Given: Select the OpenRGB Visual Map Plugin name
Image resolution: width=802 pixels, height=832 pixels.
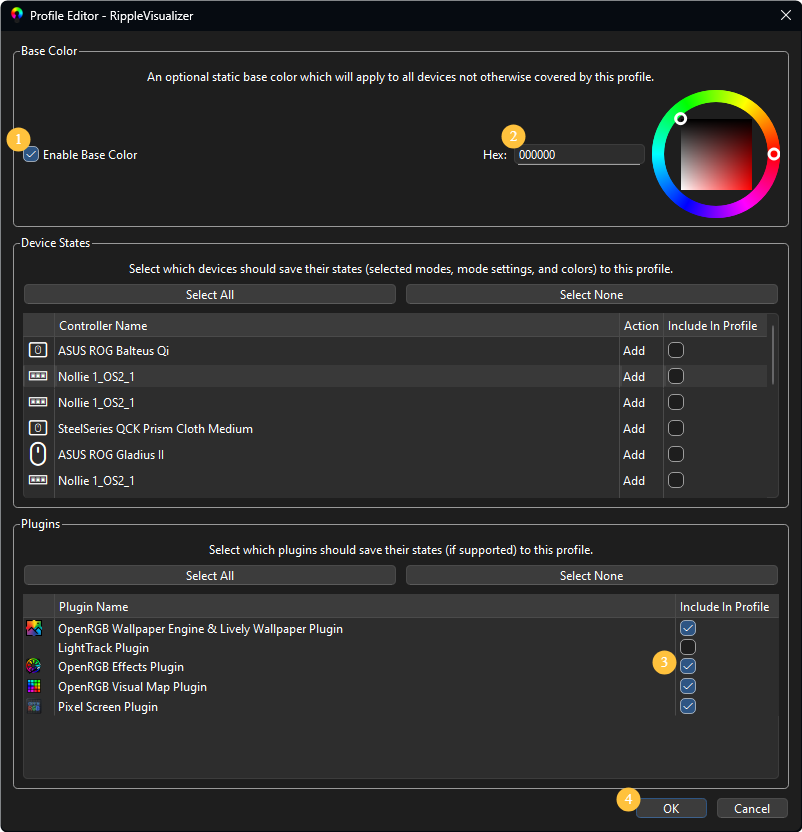Looking at the screenshot, I should tap(133, 687).
